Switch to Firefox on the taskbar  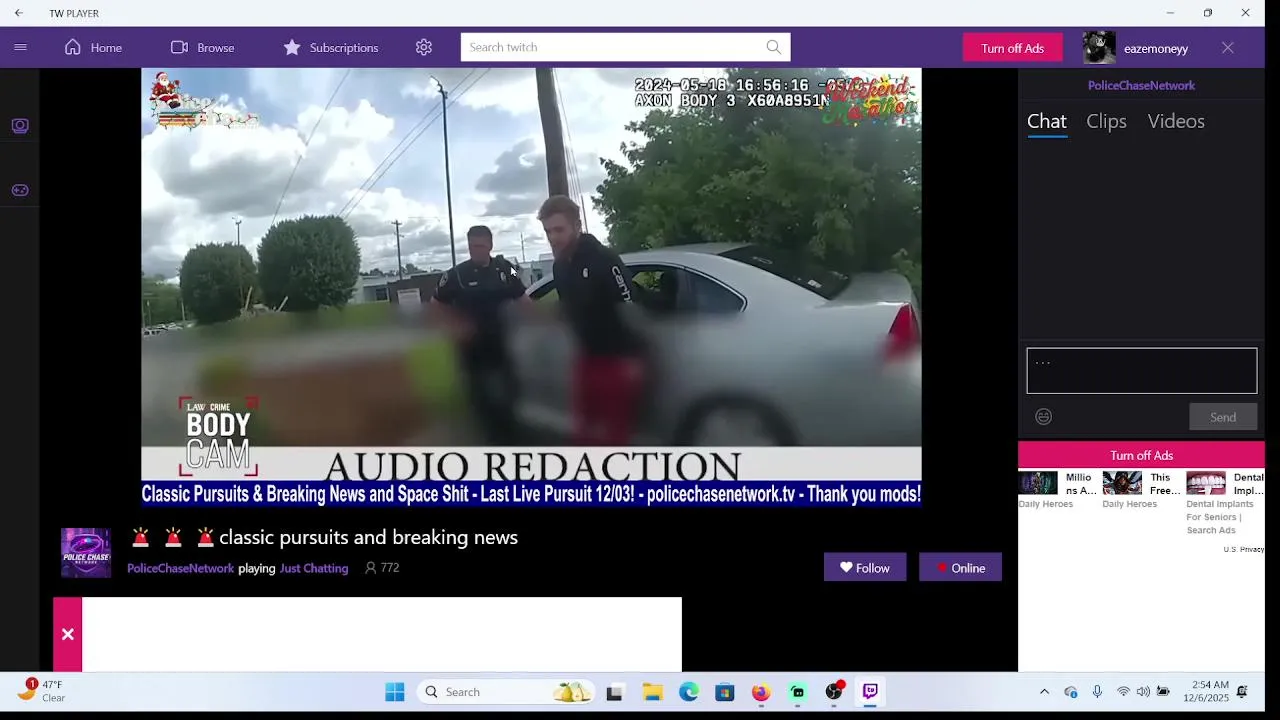point(761,692)
